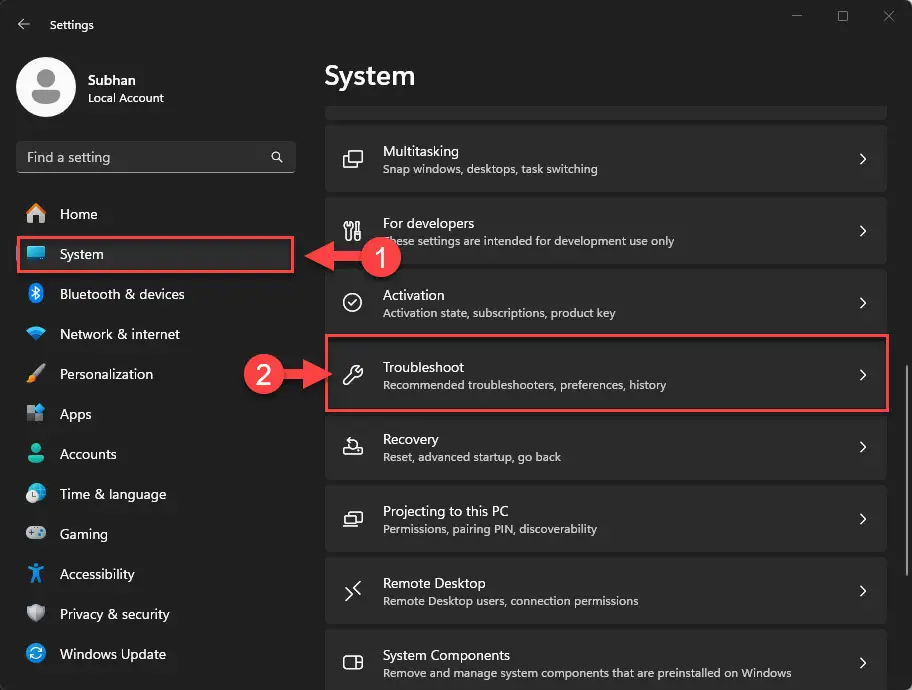The height and width of the screenshot is (690, 912).
Task: Click the settings list vertical scrollbar
Action: point(906,470)
